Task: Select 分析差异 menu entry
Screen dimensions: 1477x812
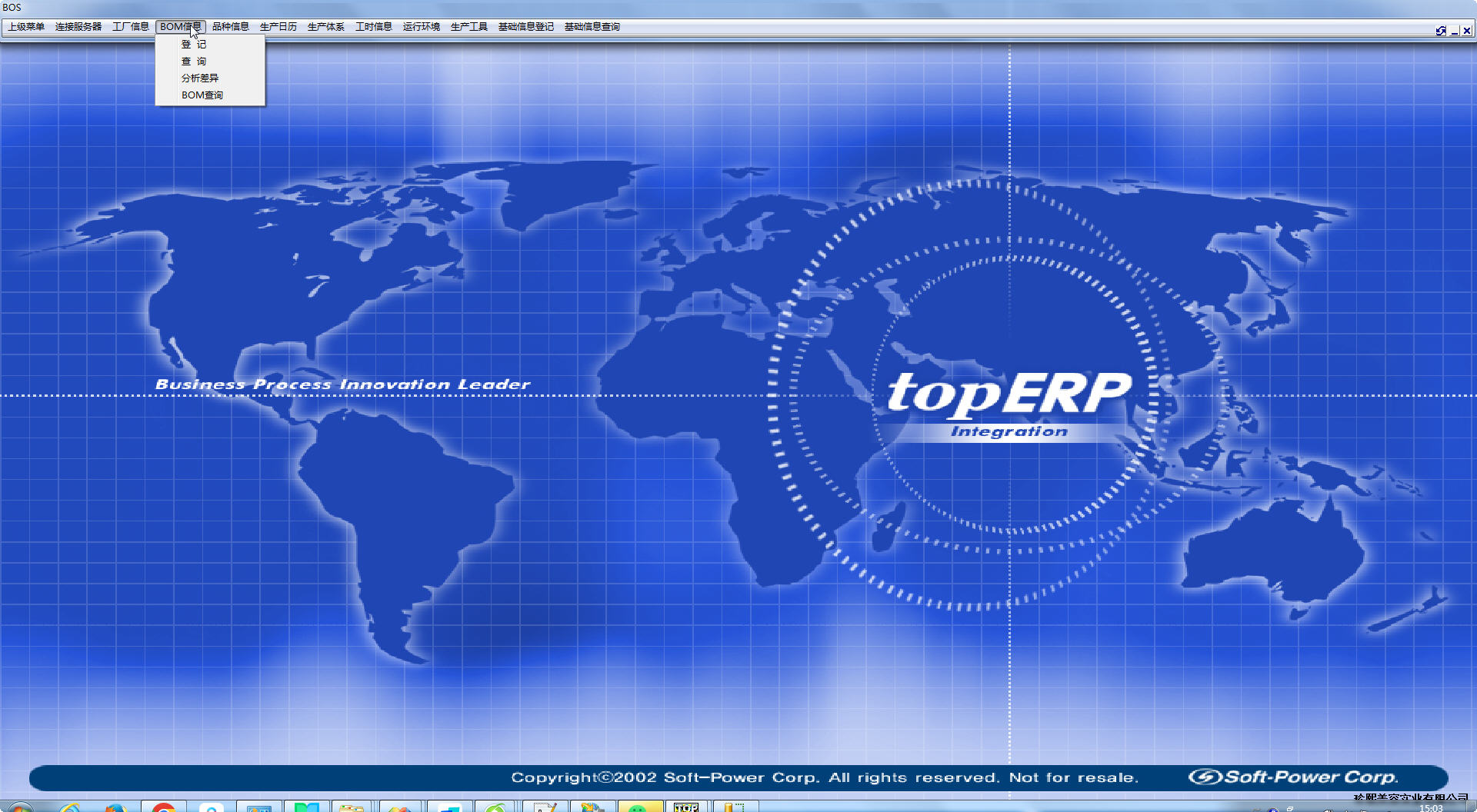Action: pos(200,78)
